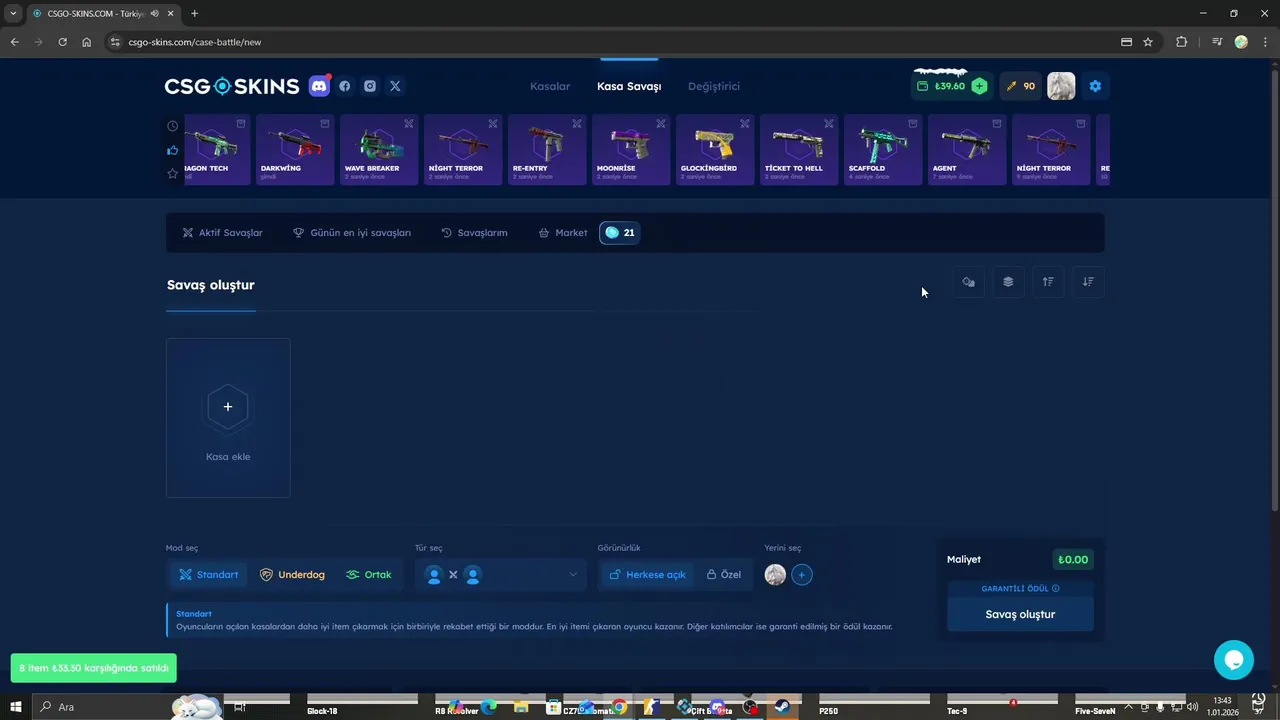Open the AGENT drop card
This screenshot has width=1280, height=720.
click(x=967, y=149)
